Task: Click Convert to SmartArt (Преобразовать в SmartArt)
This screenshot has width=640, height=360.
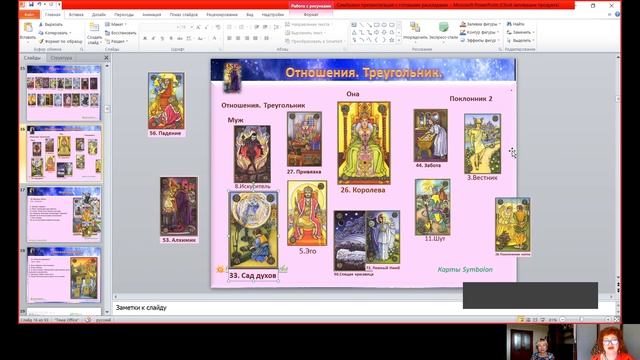Action: [x=314, y=41]
